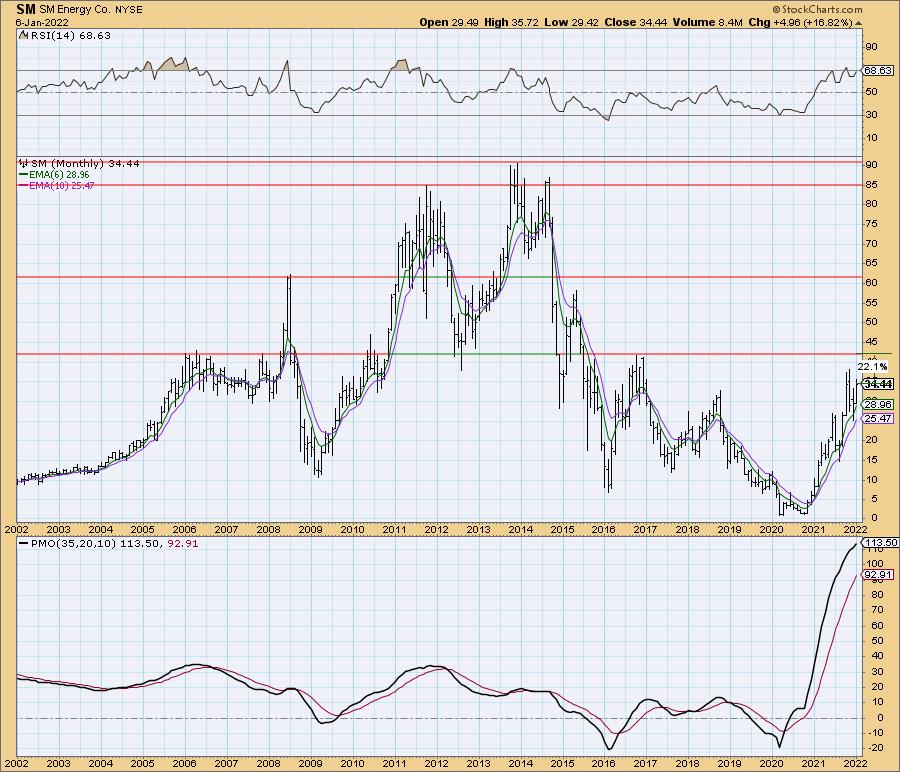Screen dimensions: 900x772
Task: Click the red 92.91 signal value in PMO legend
Action: point(183,544)
